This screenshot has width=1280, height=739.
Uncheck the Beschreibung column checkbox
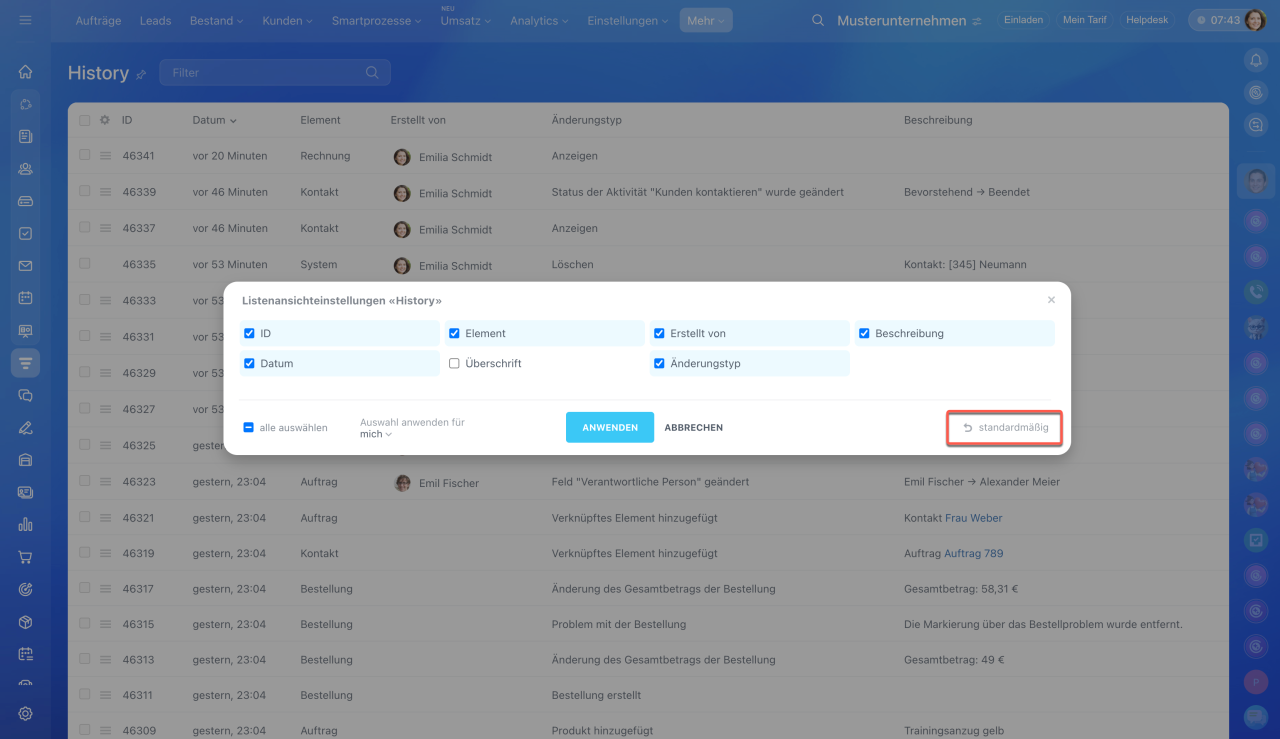[864, 333]
